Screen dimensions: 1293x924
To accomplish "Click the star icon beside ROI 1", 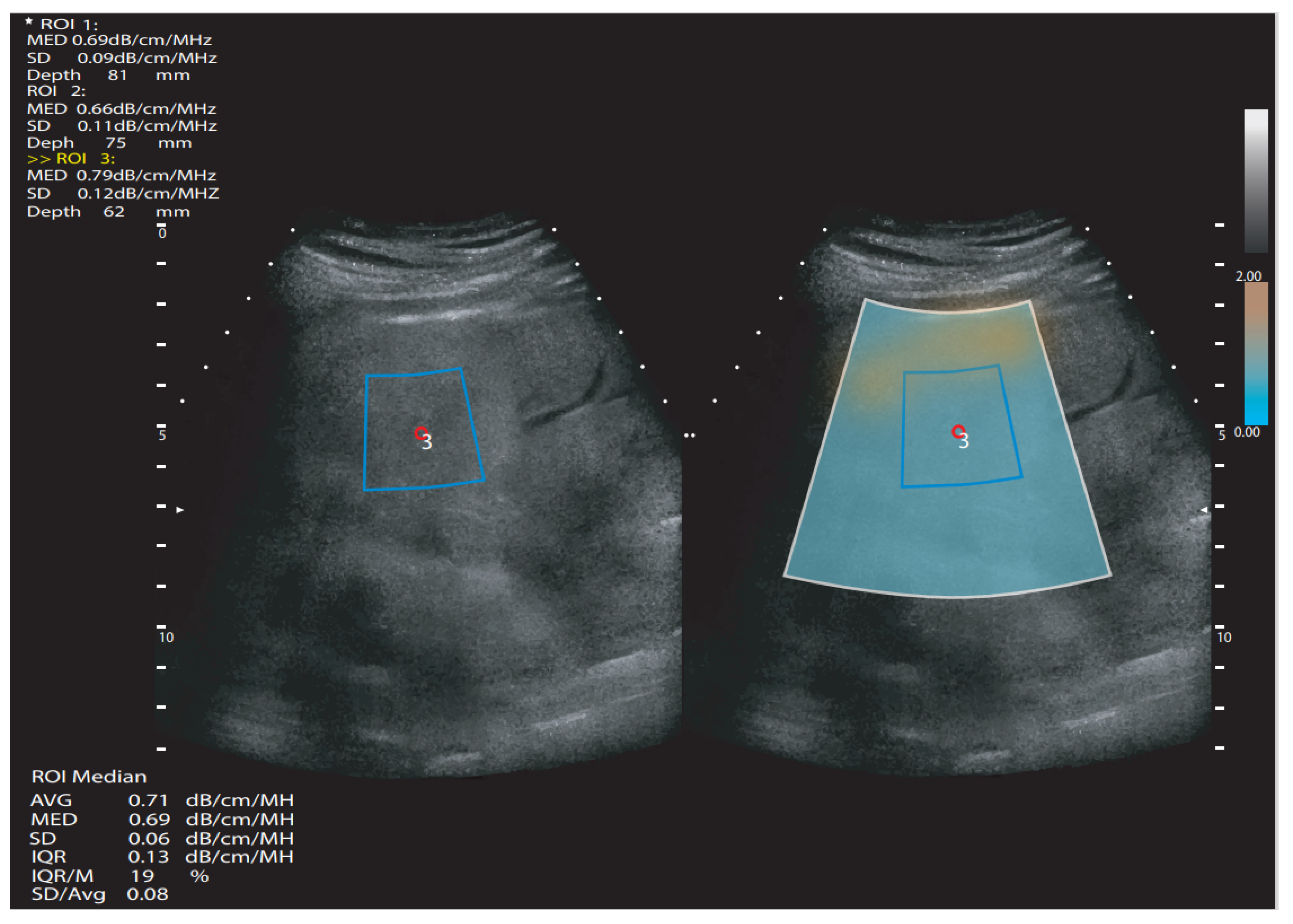I will (29, 22).
